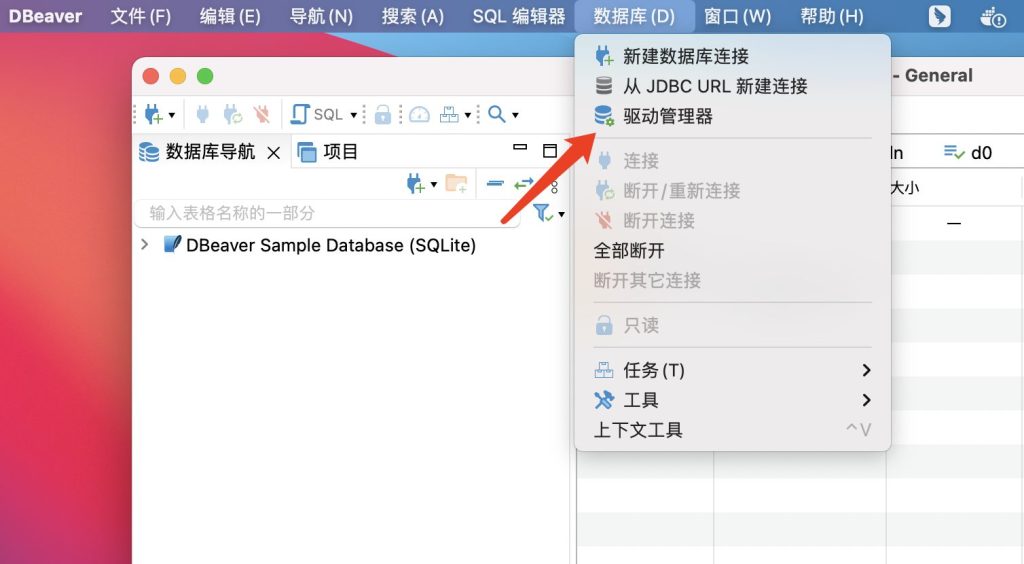
Task: Click the 断开/重新连接 menu entry
Action: 733,191
